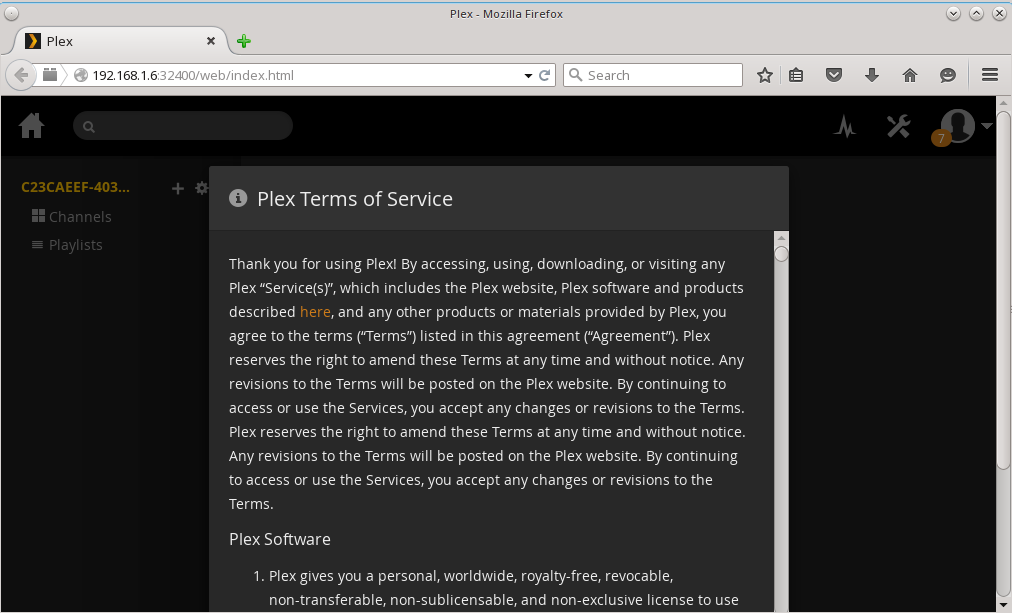This screenshot has height=613, width=1012.
Task: Add a library with the plus icon
Action: tap(177, 188)
